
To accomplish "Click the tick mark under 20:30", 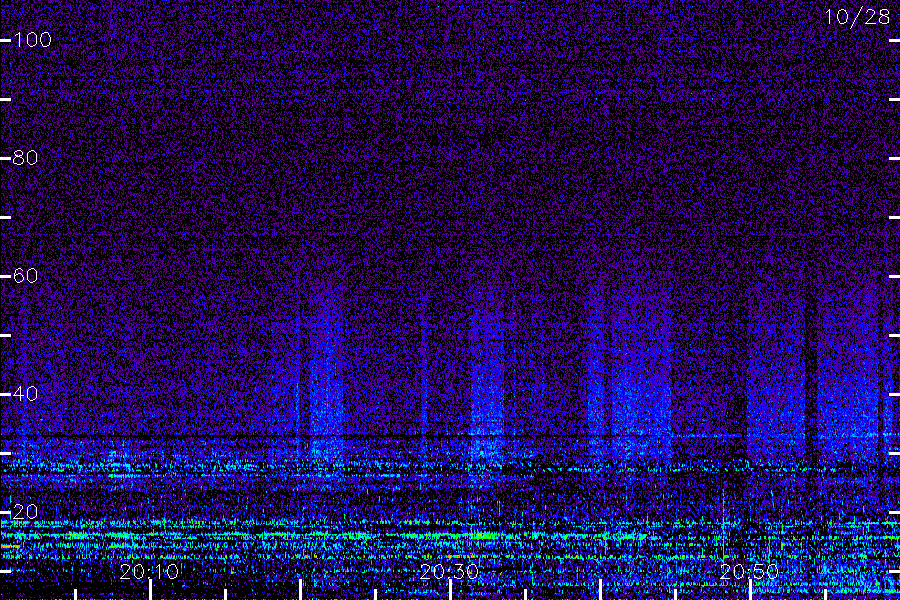I will pyautogui.click(x=450, y=590).
